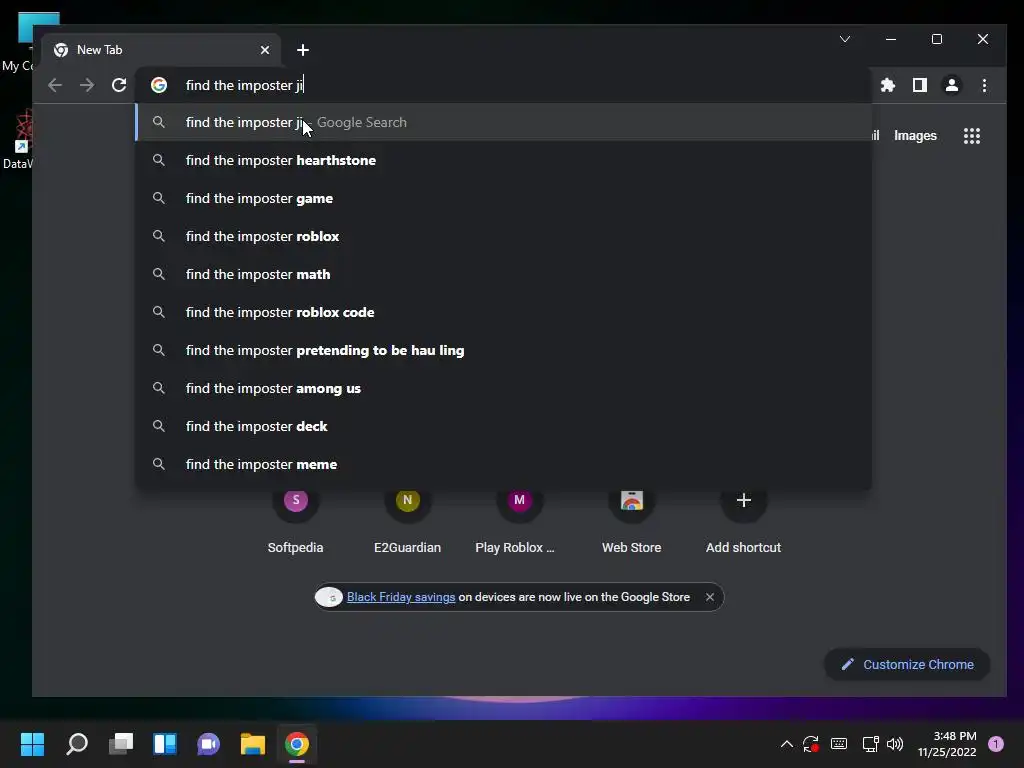Open Task View on the taskbar

(x=121, y=744)
